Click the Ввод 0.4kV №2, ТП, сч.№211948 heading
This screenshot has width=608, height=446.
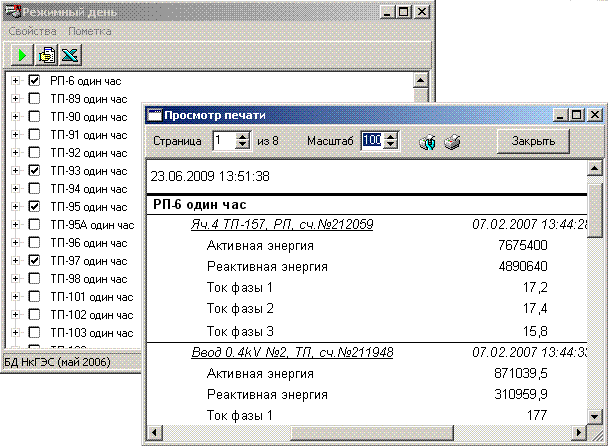(292, 352)
